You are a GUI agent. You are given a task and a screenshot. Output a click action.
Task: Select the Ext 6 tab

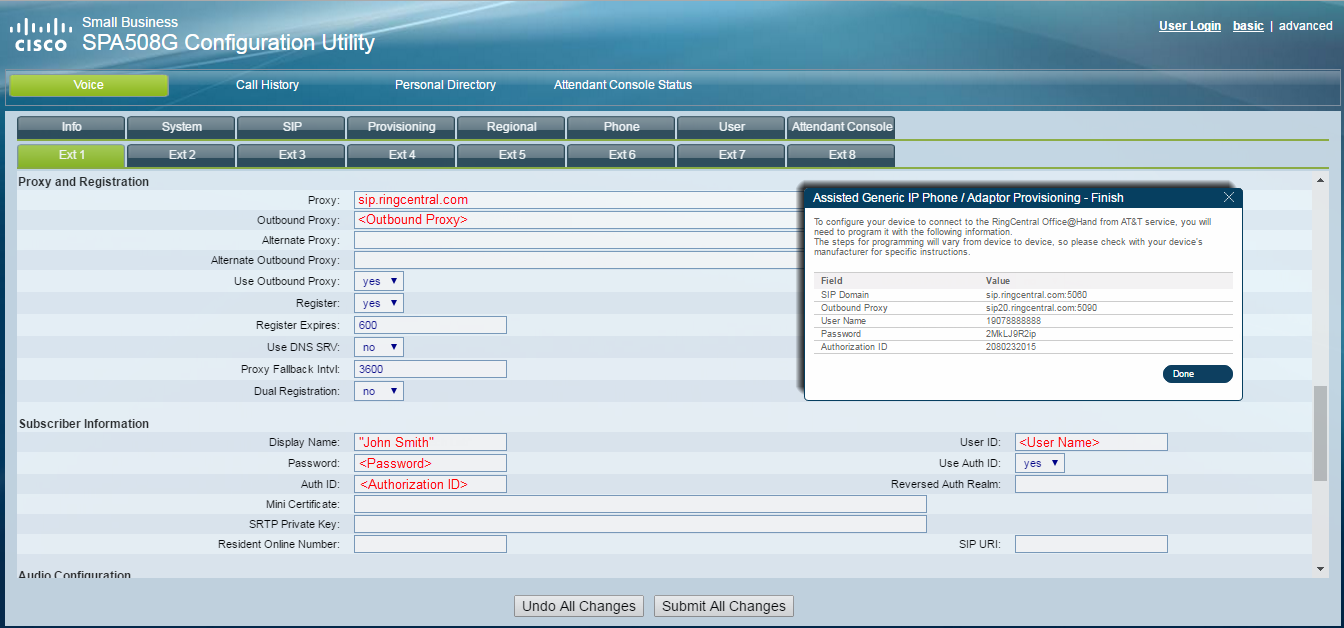(x=621, y=155)
